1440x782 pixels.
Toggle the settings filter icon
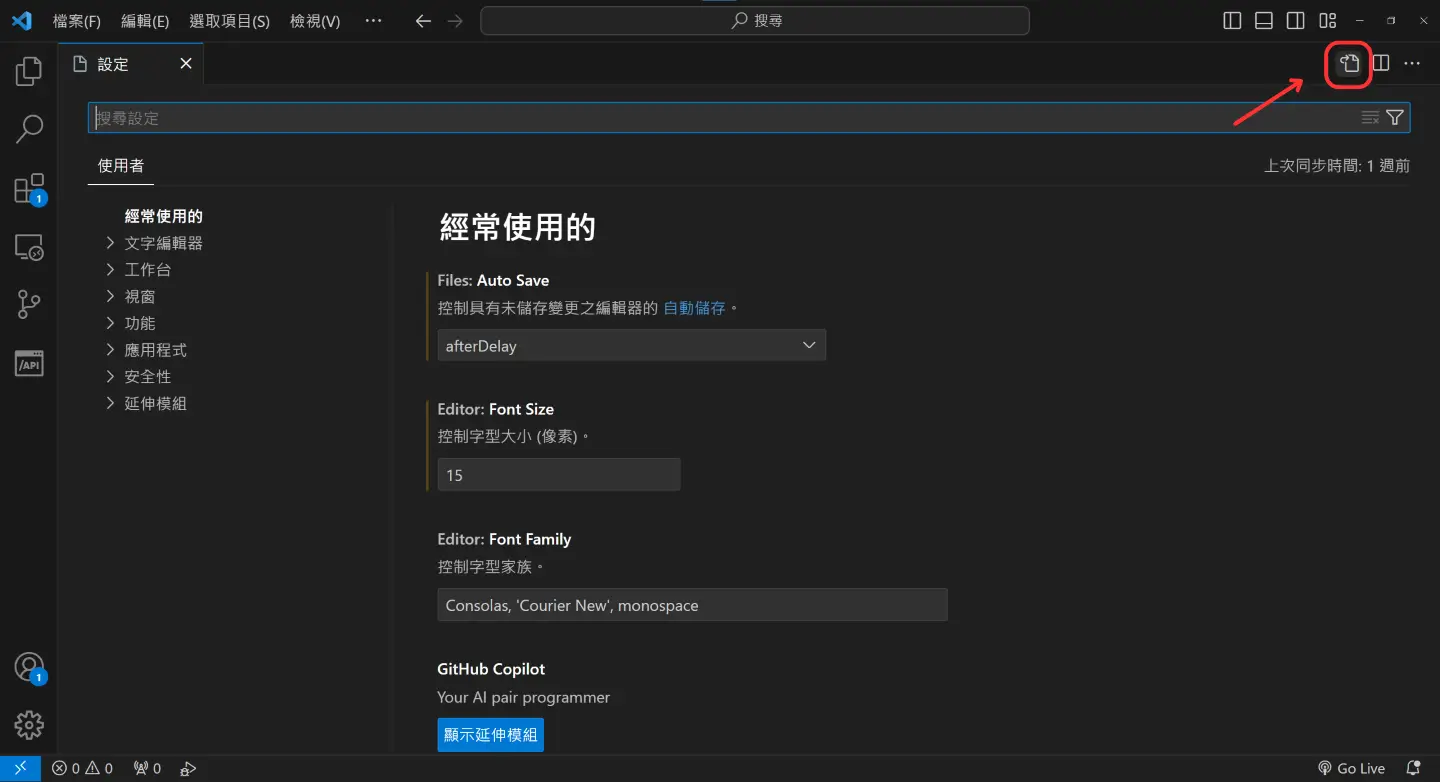click(1395, 117)
